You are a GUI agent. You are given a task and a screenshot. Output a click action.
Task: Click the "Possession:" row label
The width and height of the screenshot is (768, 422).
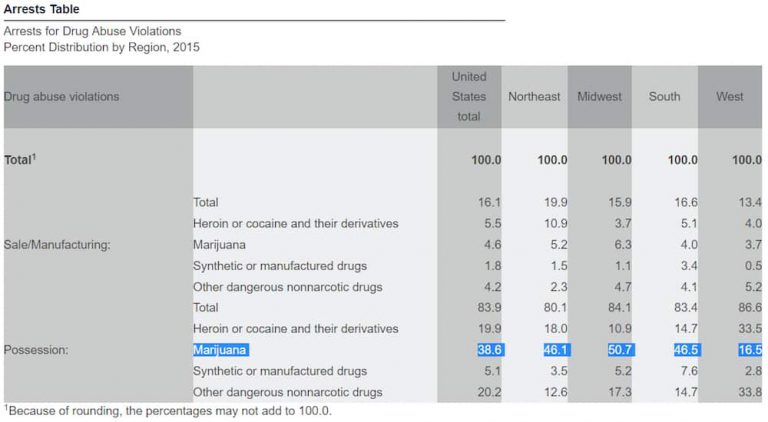pos(36,350)
